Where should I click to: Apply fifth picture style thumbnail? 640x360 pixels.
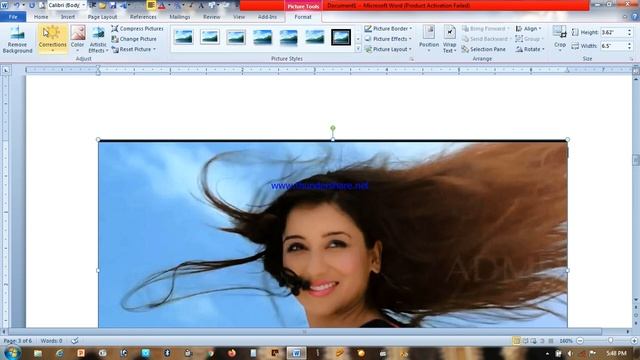(288, 37)
